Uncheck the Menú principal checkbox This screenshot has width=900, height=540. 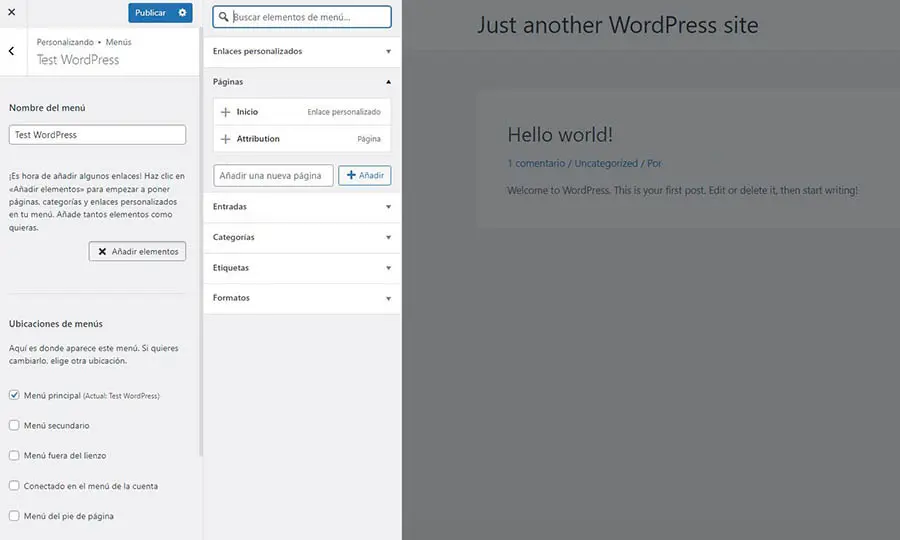click(x=14, y=395)
